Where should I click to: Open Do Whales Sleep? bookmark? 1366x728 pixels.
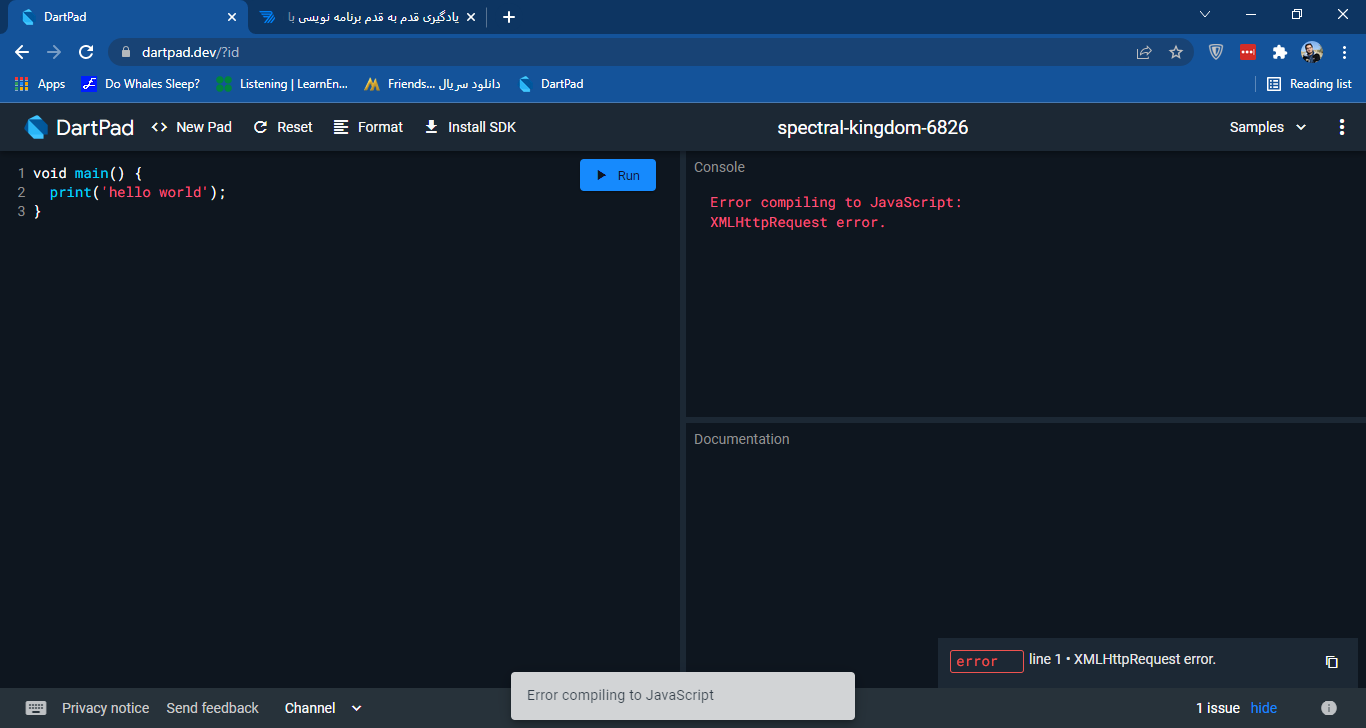coord(141,84)
